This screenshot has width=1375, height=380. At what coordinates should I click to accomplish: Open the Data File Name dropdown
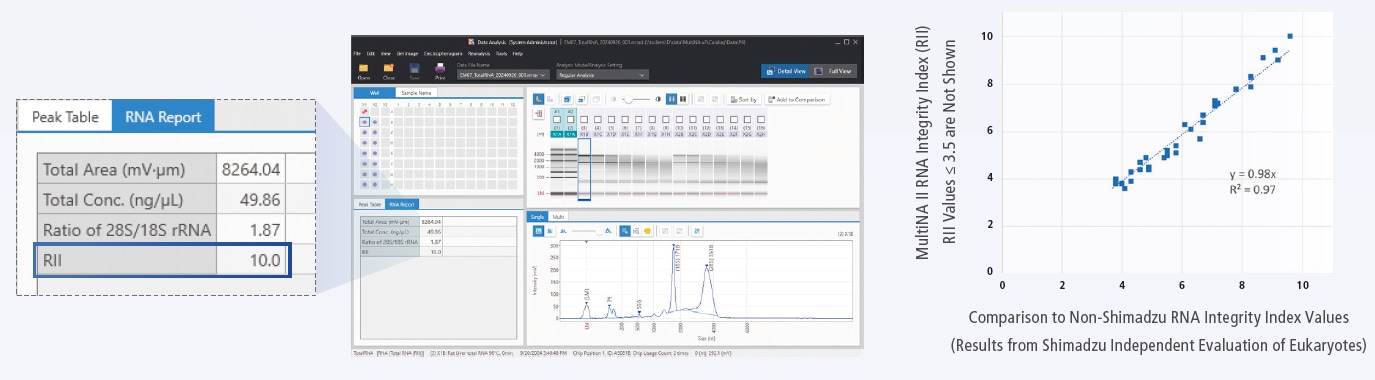[503, 75]
